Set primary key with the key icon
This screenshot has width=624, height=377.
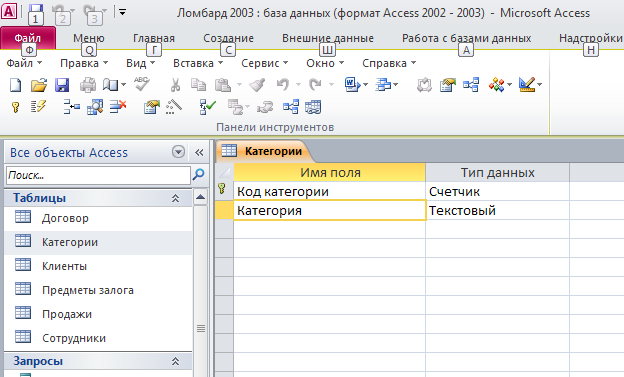pyautogui.click(x=16, y=107)
